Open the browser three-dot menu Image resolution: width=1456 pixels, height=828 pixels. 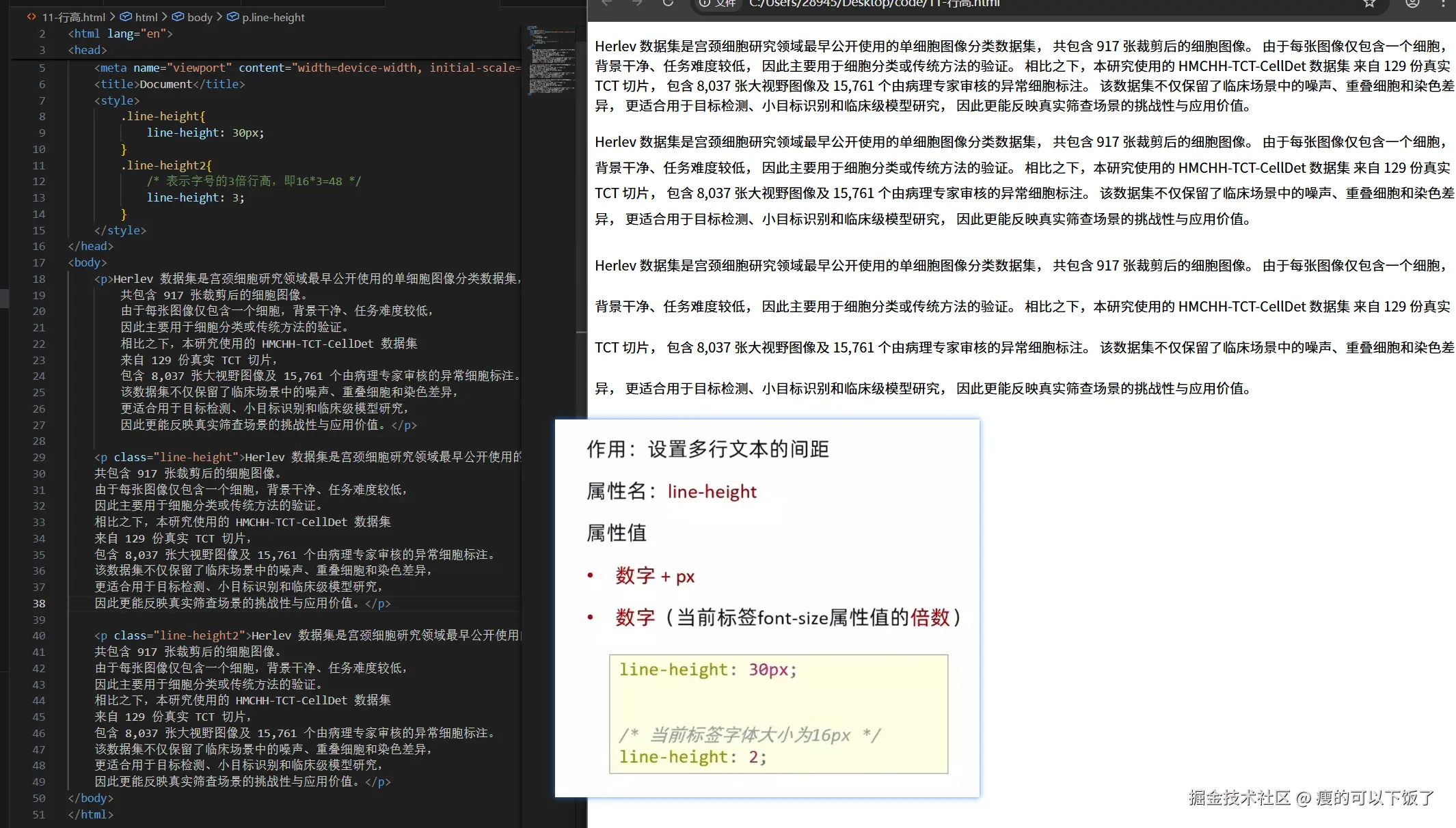coord(1443,3)
